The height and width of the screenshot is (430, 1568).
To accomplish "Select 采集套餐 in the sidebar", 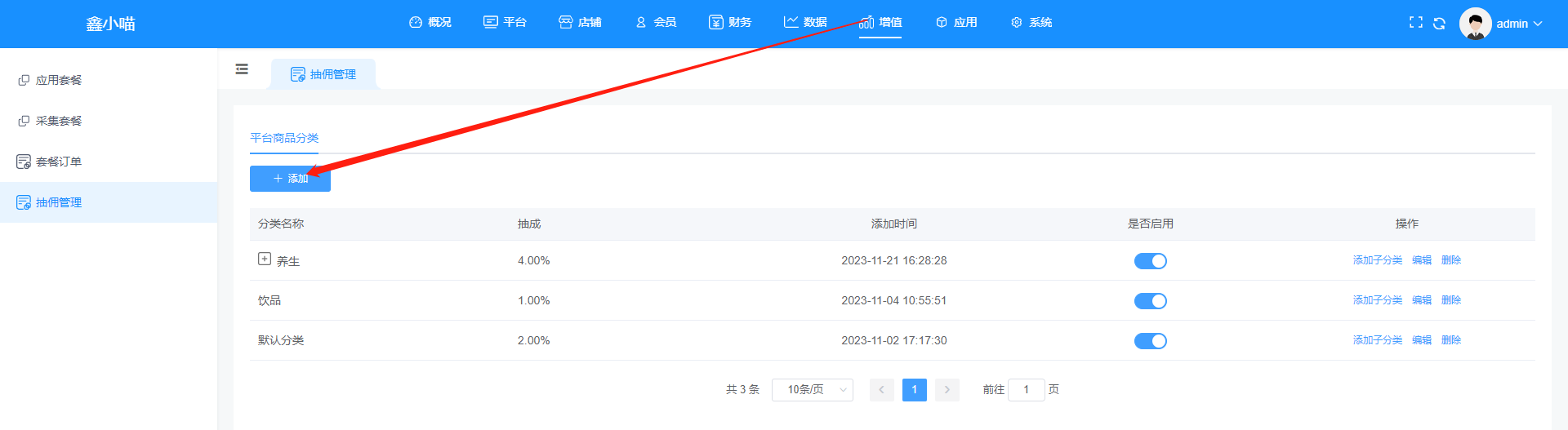I will 109,121.
